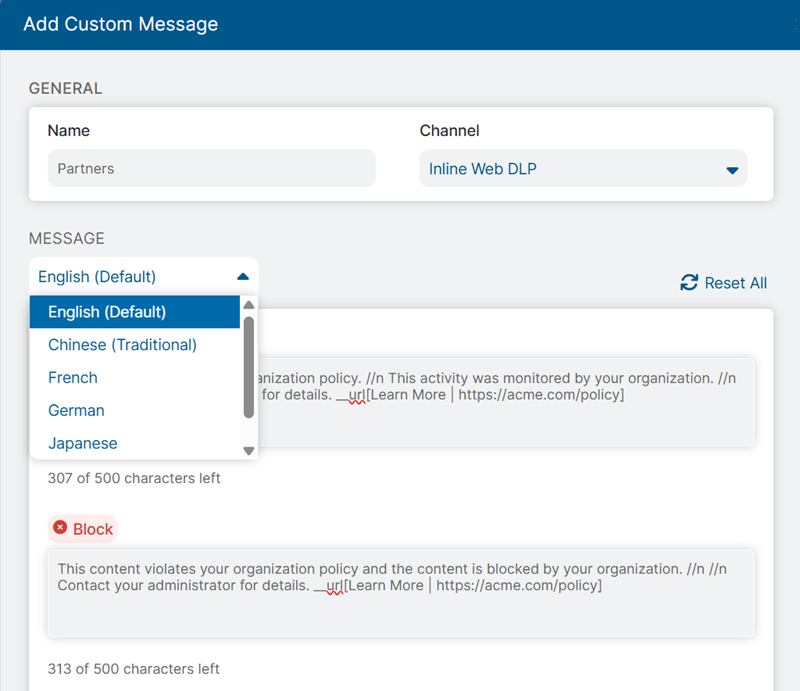Collapse the language dropdown using up caret

point(242,277)
